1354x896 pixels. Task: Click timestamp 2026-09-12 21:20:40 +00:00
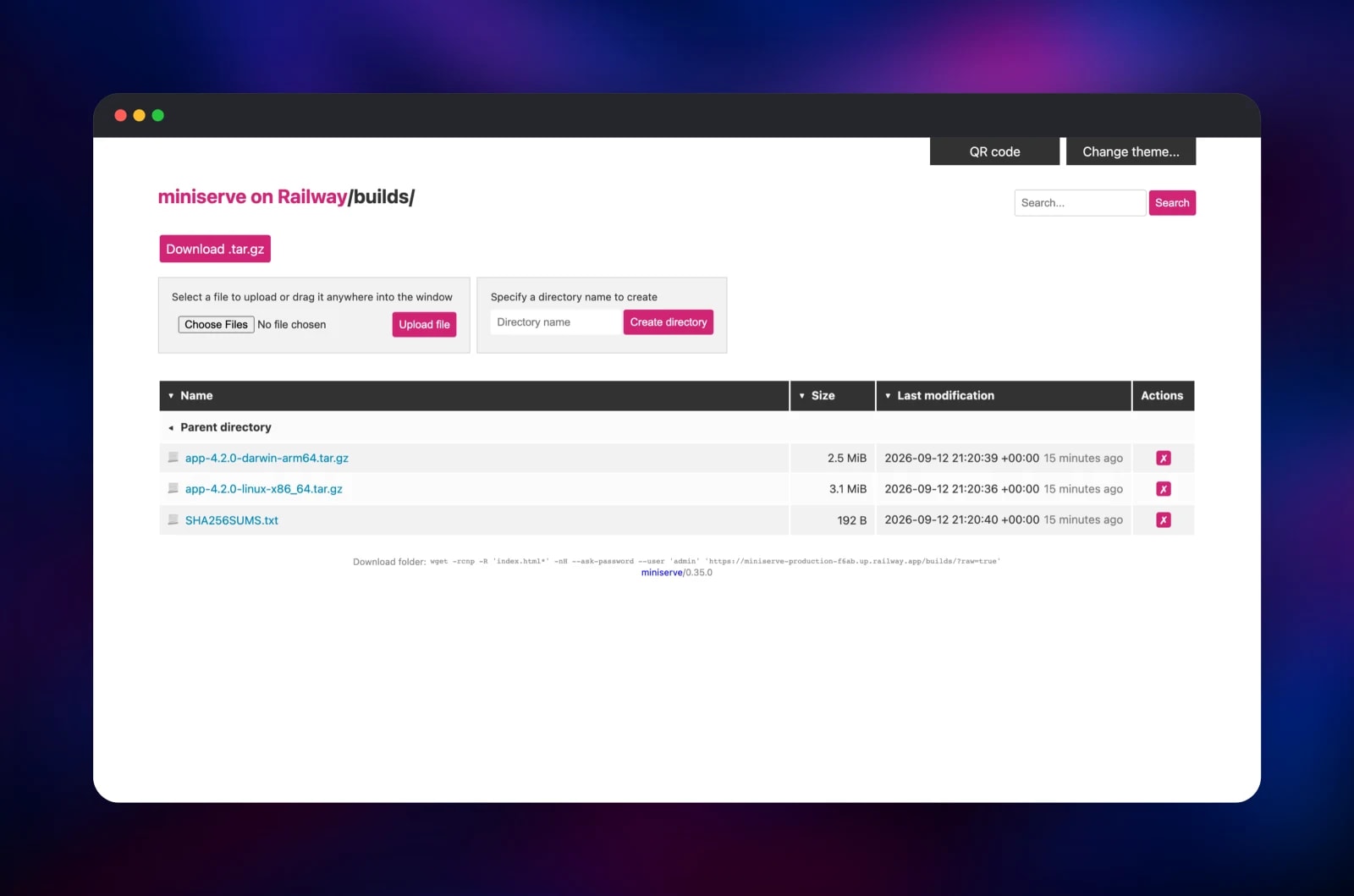tap(961, 519)
